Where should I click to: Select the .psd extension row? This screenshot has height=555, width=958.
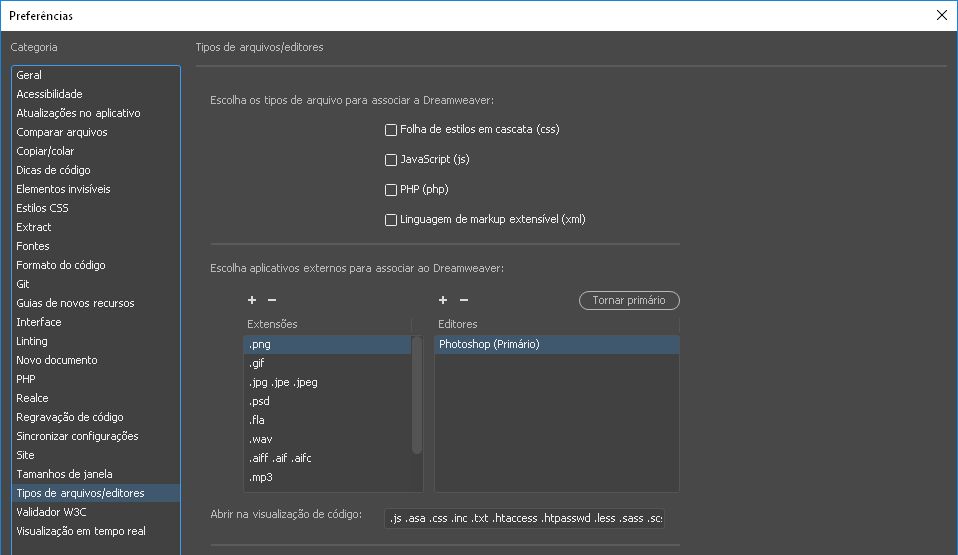327,401
